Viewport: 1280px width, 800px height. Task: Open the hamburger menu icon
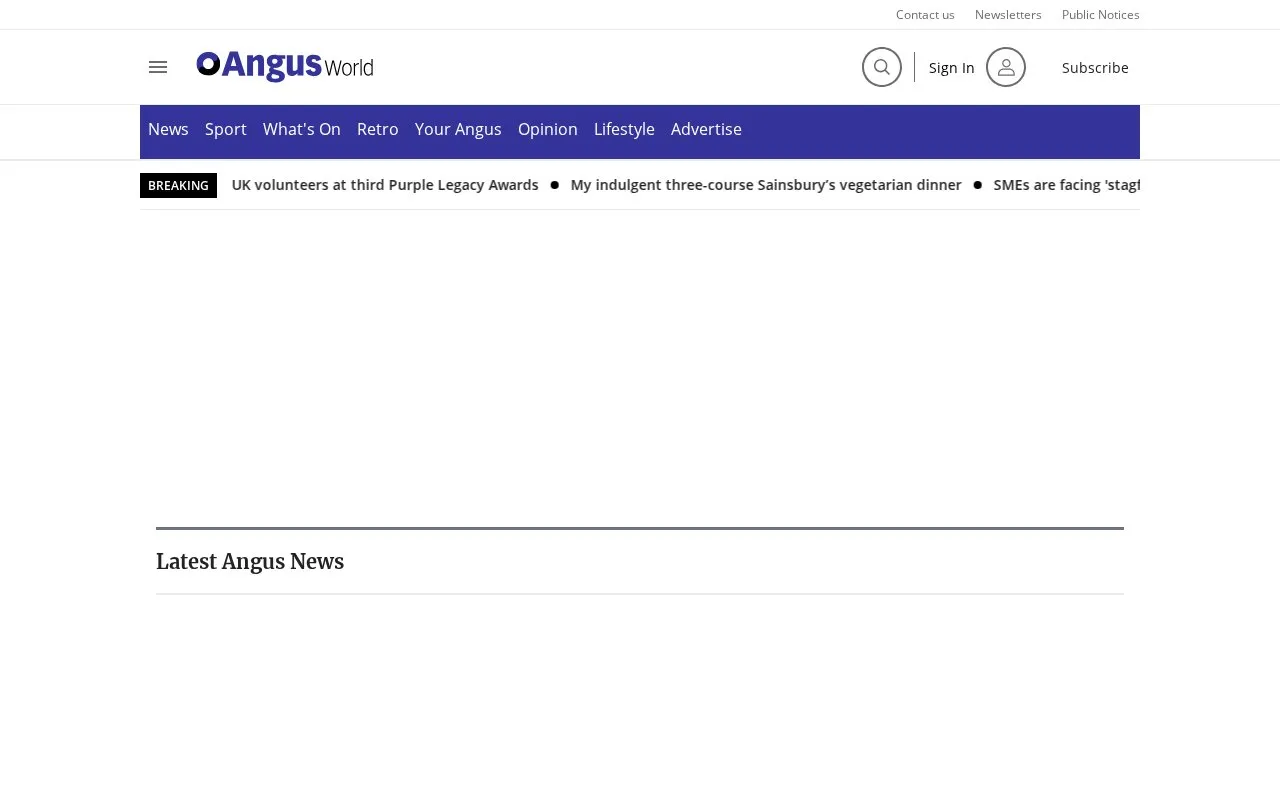coord(158,67)
